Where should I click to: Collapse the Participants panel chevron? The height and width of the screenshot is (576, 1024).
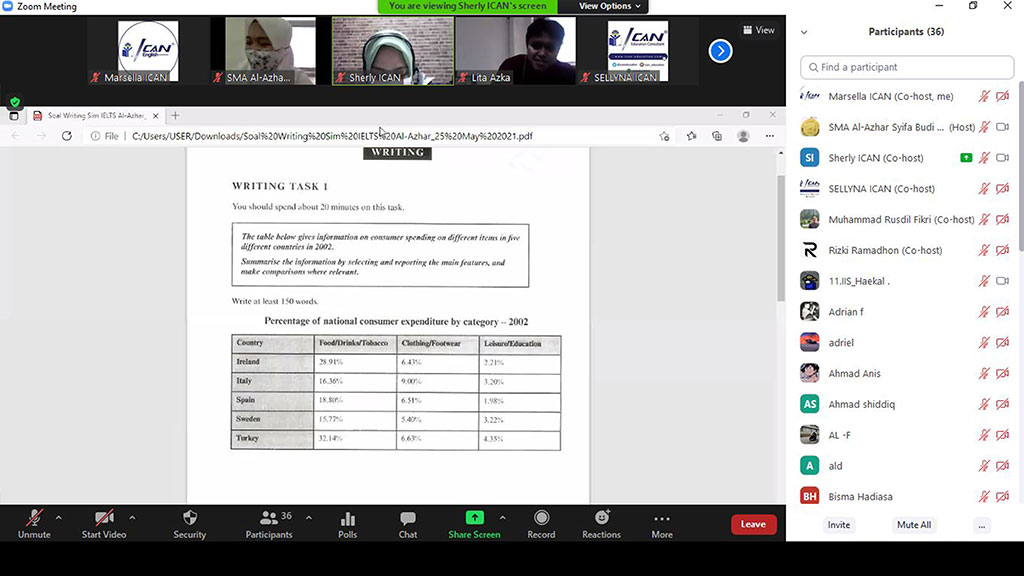804,32
